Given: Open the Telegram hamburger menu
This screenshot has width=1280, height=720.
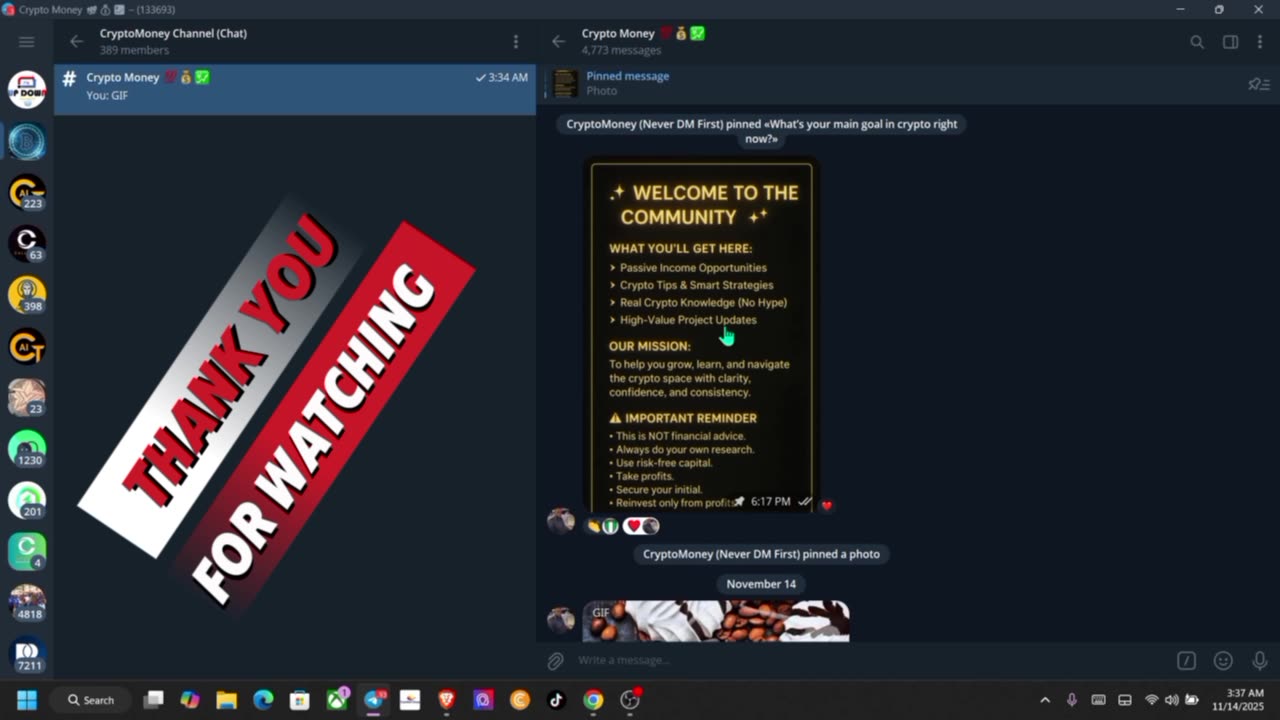Looking at the screenshot, I should tap(27, 41).
